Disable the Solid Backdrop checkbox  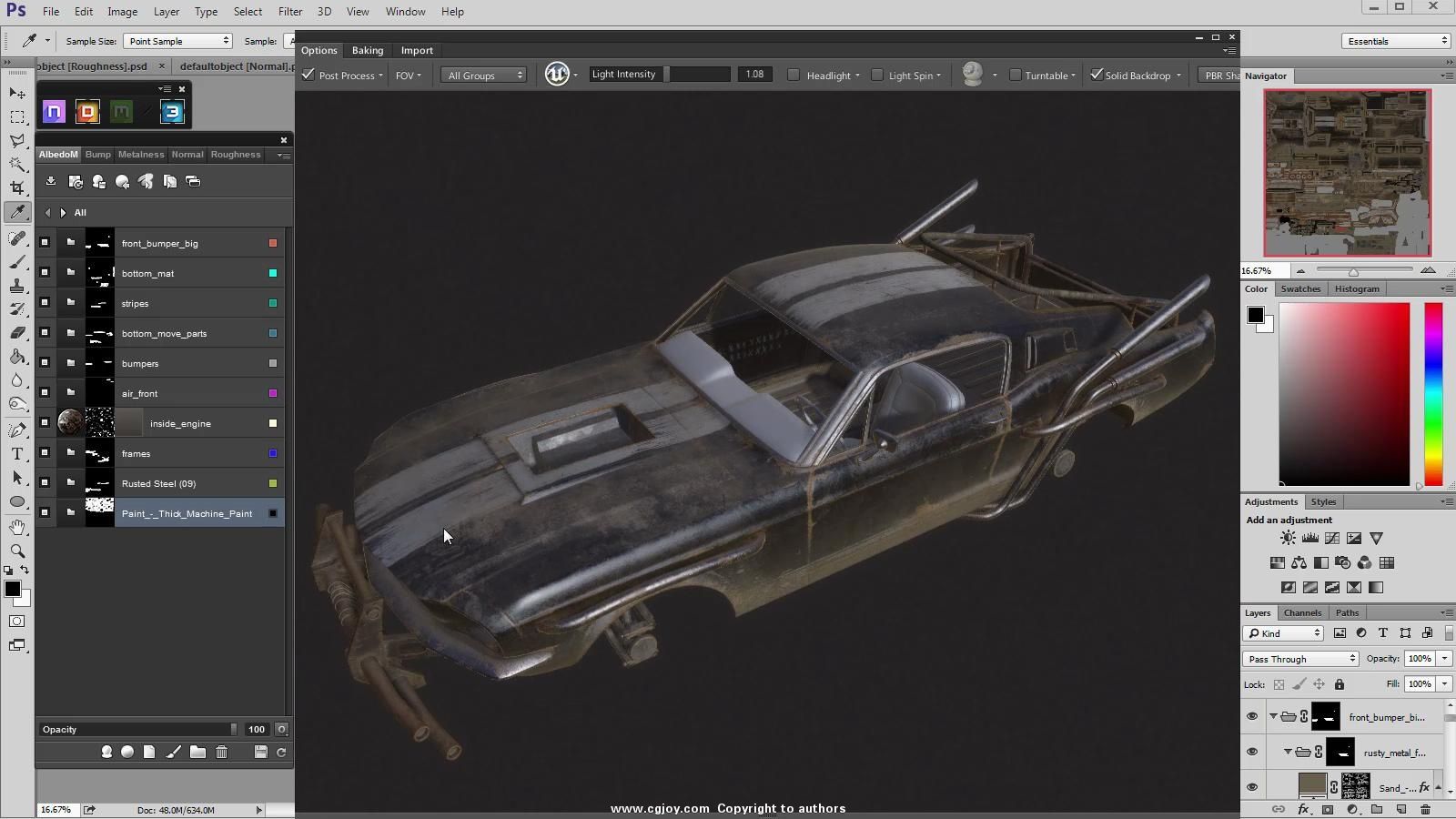[x=1097, y=75]
